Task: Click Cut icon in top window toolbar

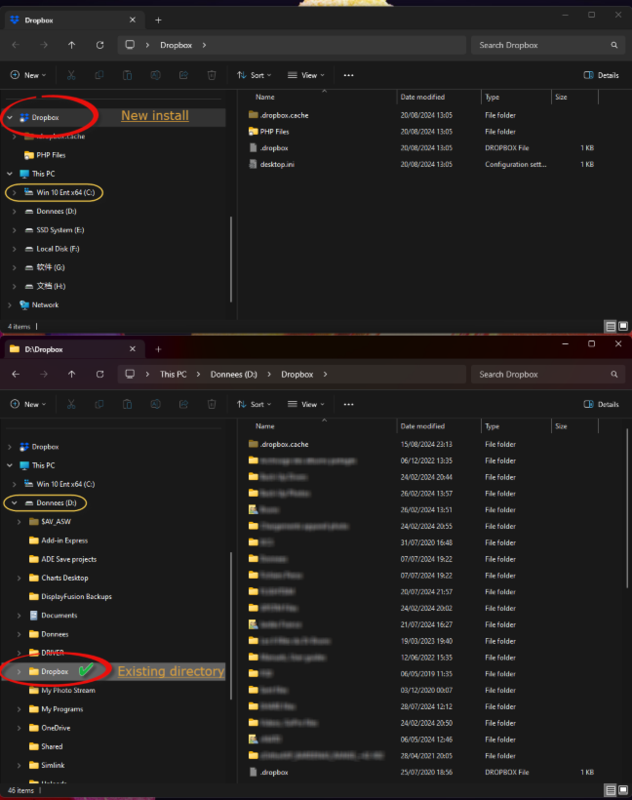Action: click(x=71, y=75)
